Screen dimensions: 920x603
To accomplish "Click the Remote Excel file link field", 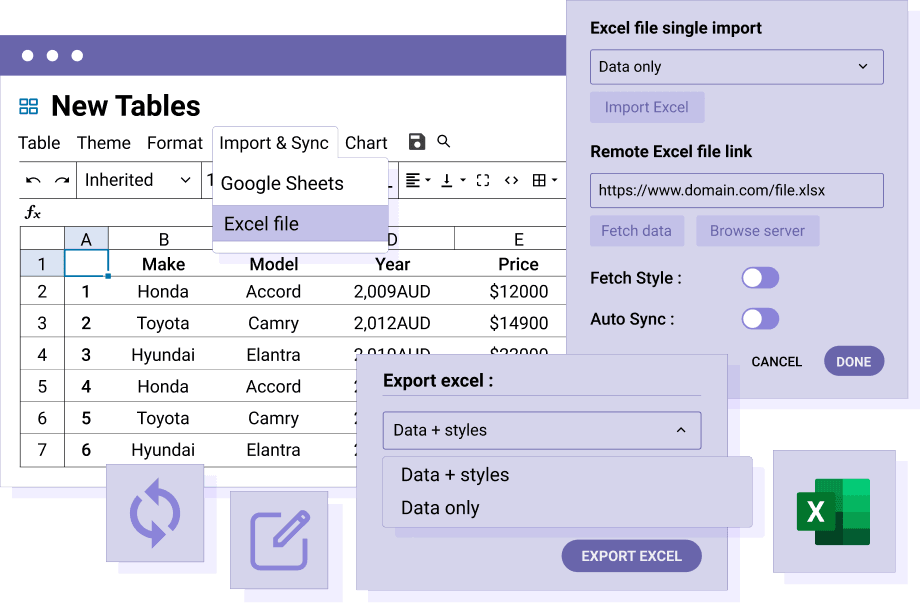I will pyautogui.click(x=736, y=190).
